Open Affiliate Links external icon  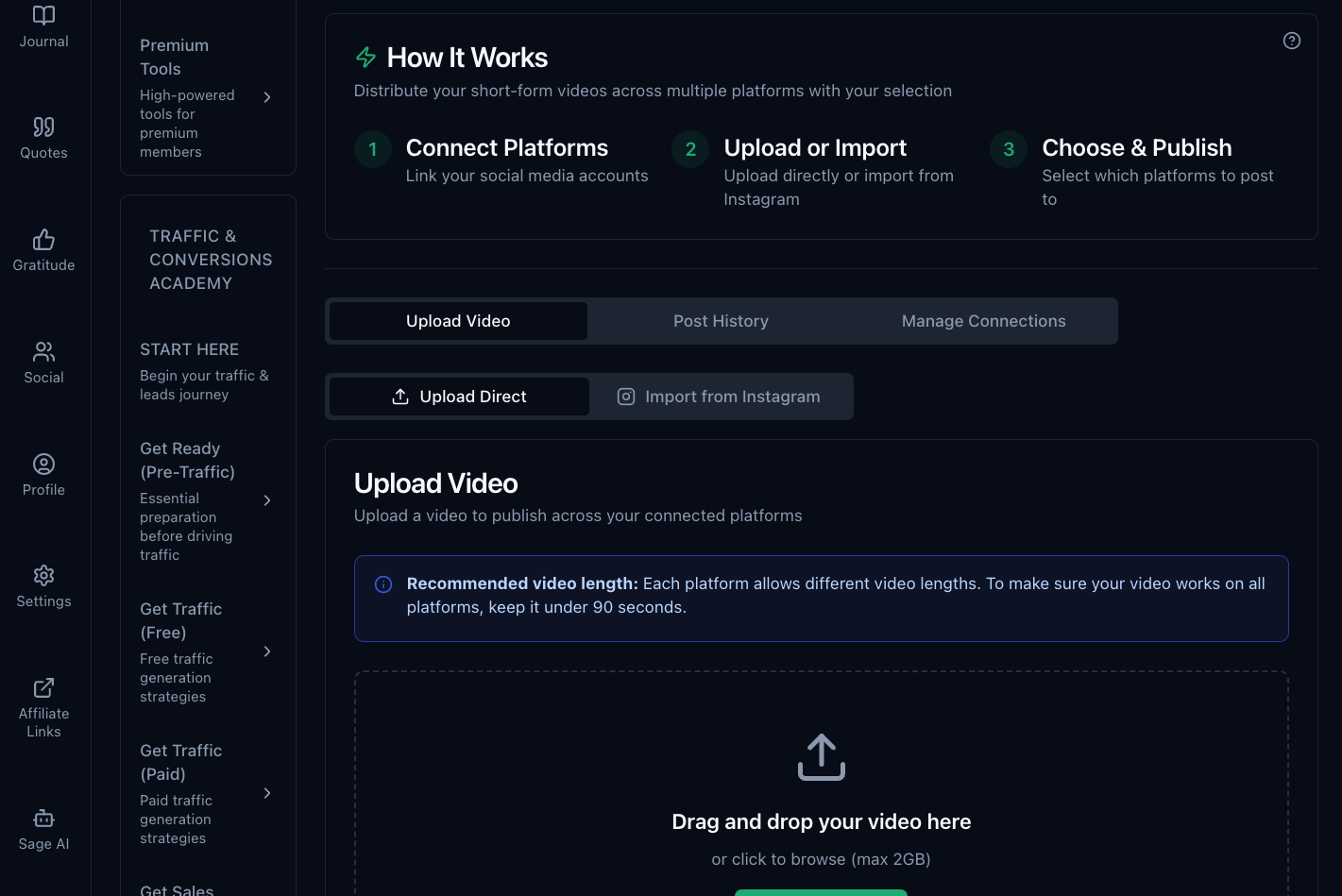43,688
